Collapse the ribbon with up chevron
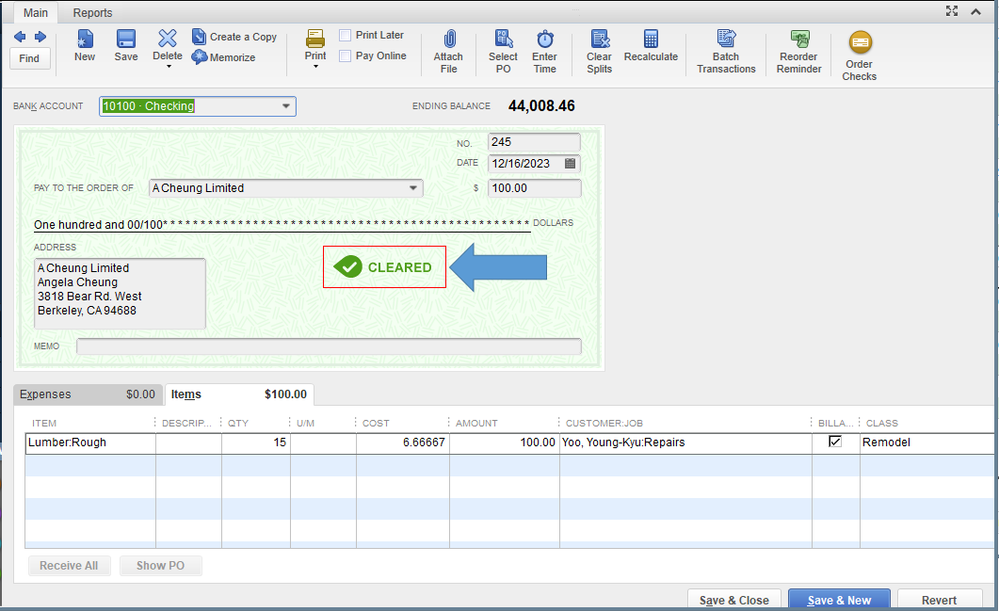Screen dimensions: 999x611 coord(975,11)
